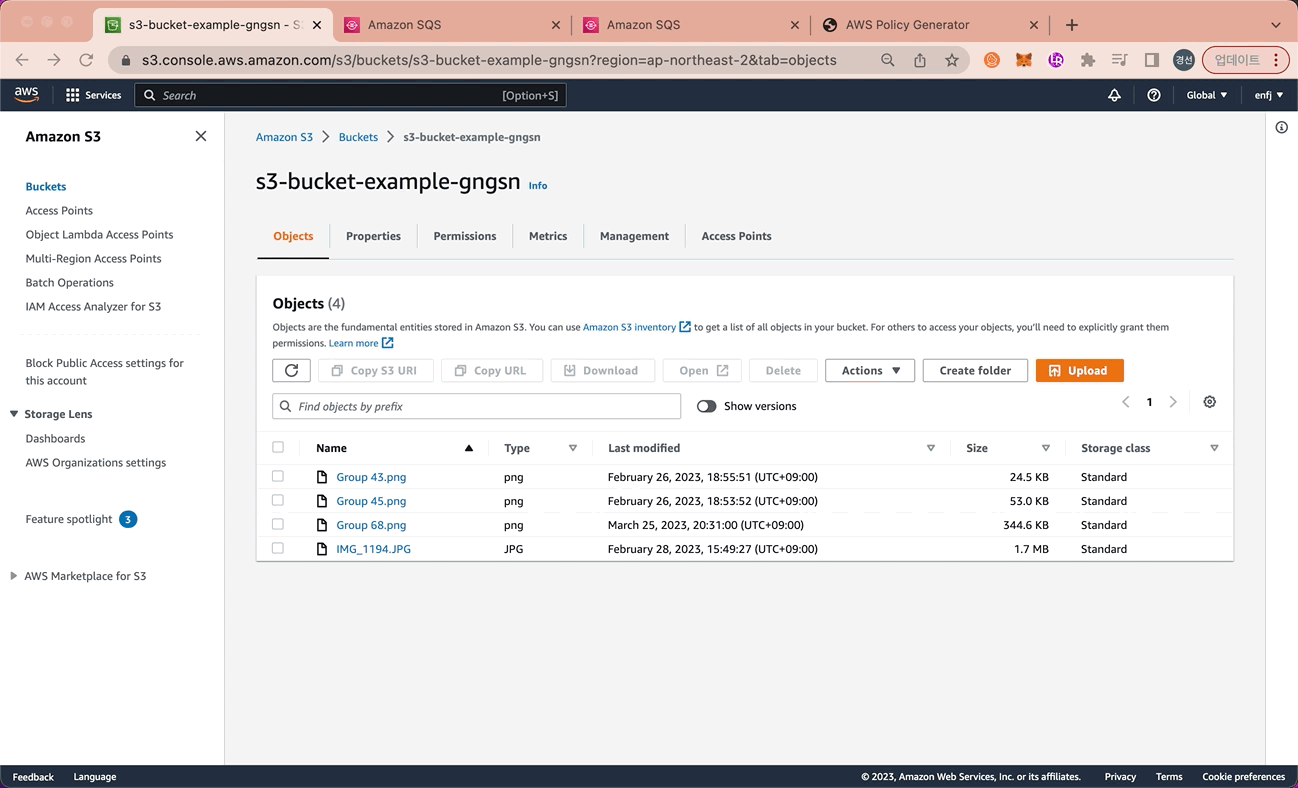
Task: Open Group 68.png object link
Action: point(371,525)
